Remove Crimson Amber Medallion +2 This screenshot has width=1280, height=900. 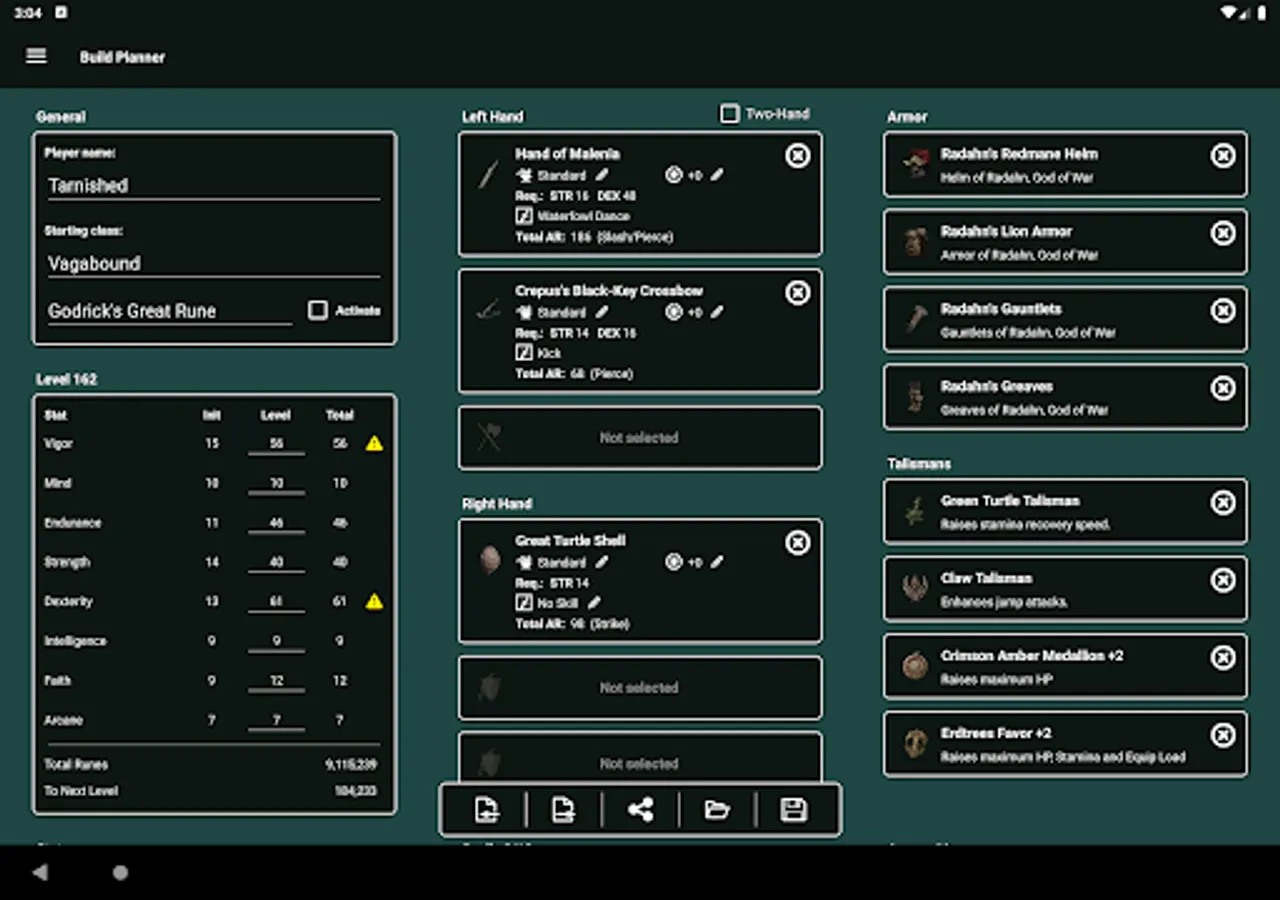tap(1223, 657)
